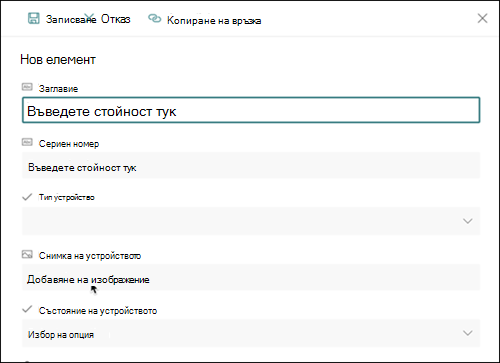The image size is (500, 363).
Task: Focus the Заглавие title input field
Action: (251, 110)
